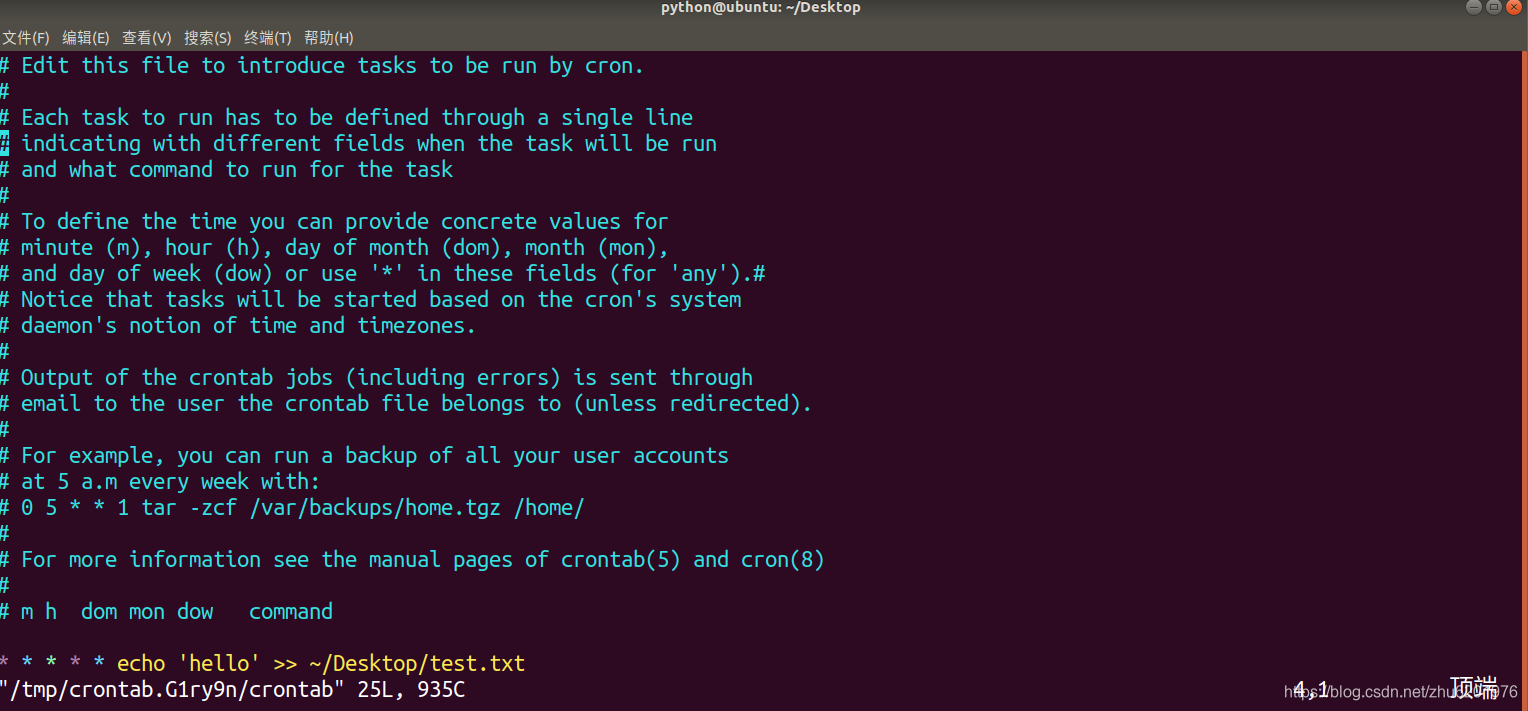Click the cursor position indicator 4,1
The width and height of the screenshot is (1528, 711).
pyautogui.click(x=1312, y=689)
